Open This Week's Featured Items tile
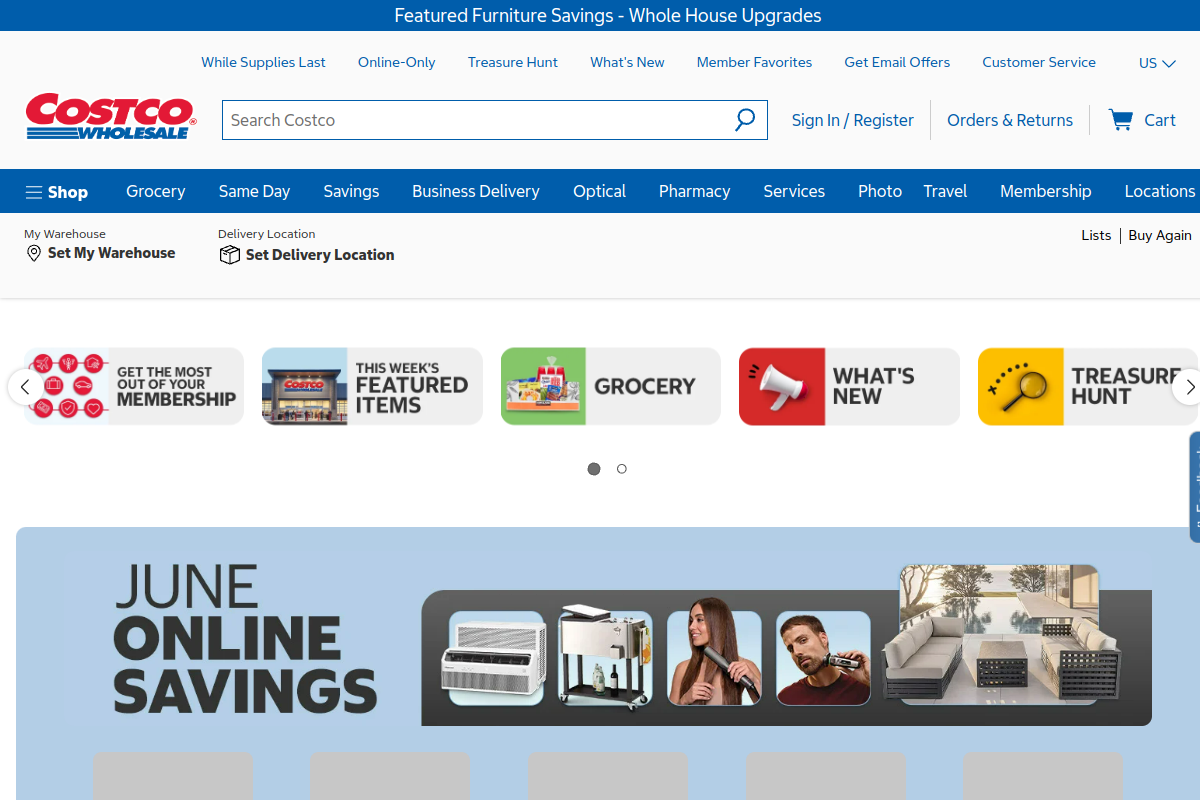The width and height of the screenshot is (1200, 800). tap(372, 386)
